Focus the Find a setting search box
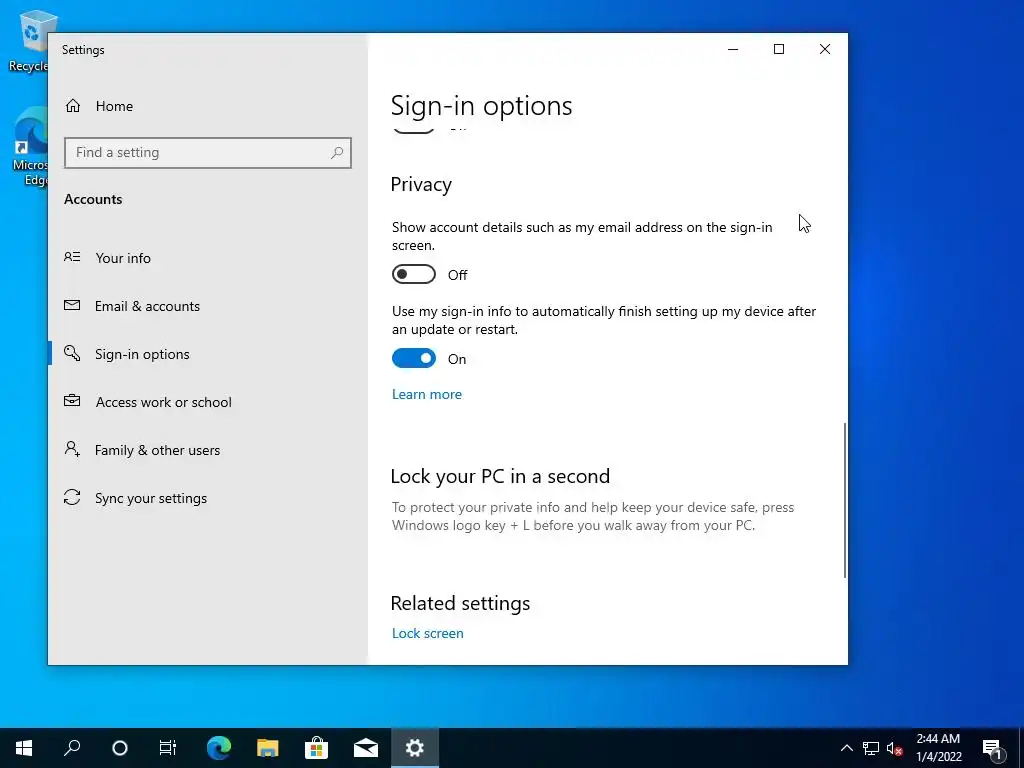Screen dimensions: 1024x768 pyautogui.click(x=208, y=153)
